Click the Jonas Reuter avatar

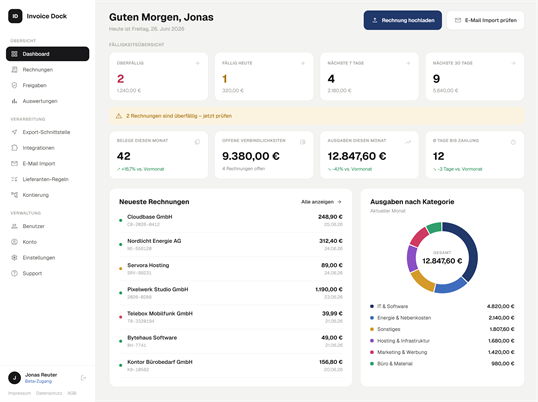click(x=14, y=378)
